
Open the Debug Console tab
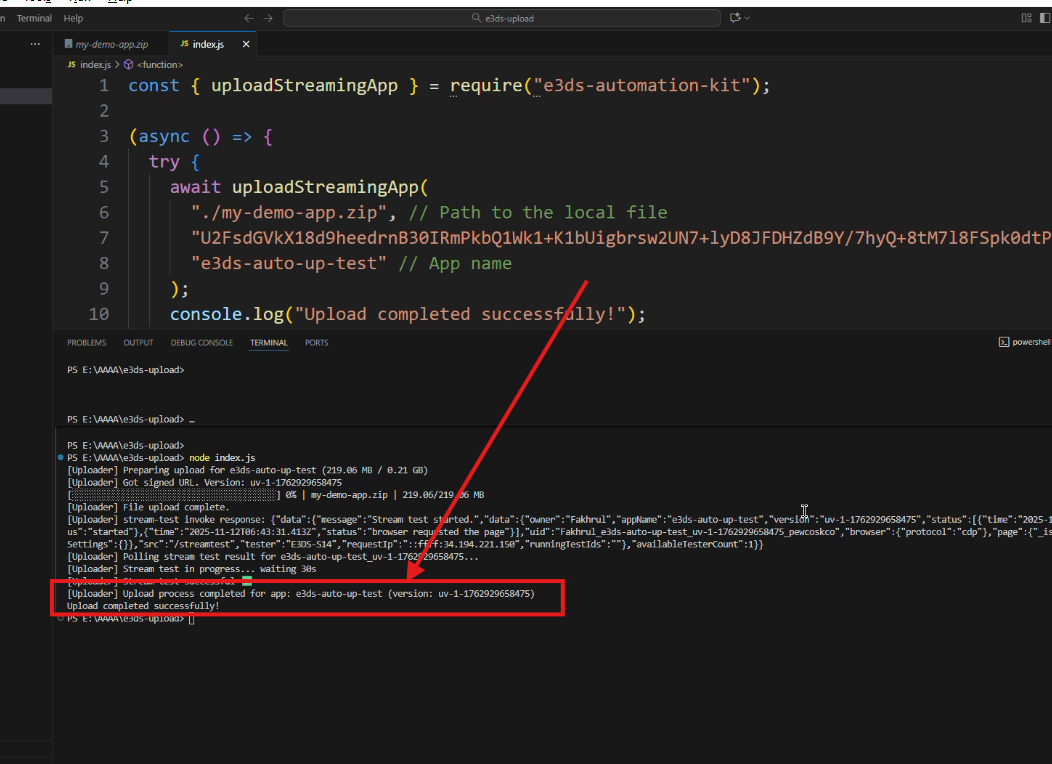(x=202, y=343)
